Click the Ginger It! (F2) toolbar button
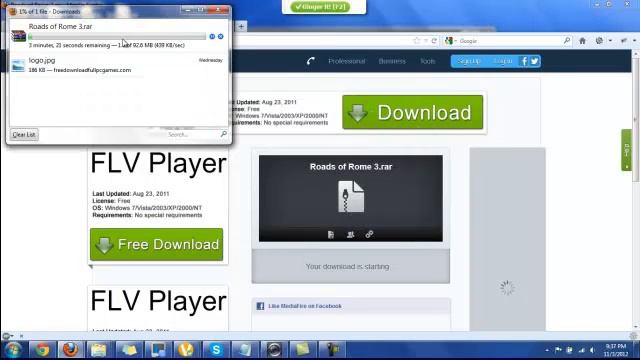This screenshot has width=640, height=360. tap(320, 7)
